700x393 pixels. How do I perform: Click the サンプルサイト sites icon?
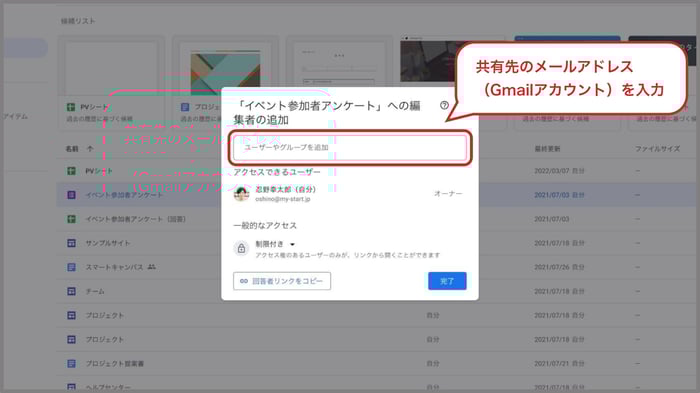(71, 243)
